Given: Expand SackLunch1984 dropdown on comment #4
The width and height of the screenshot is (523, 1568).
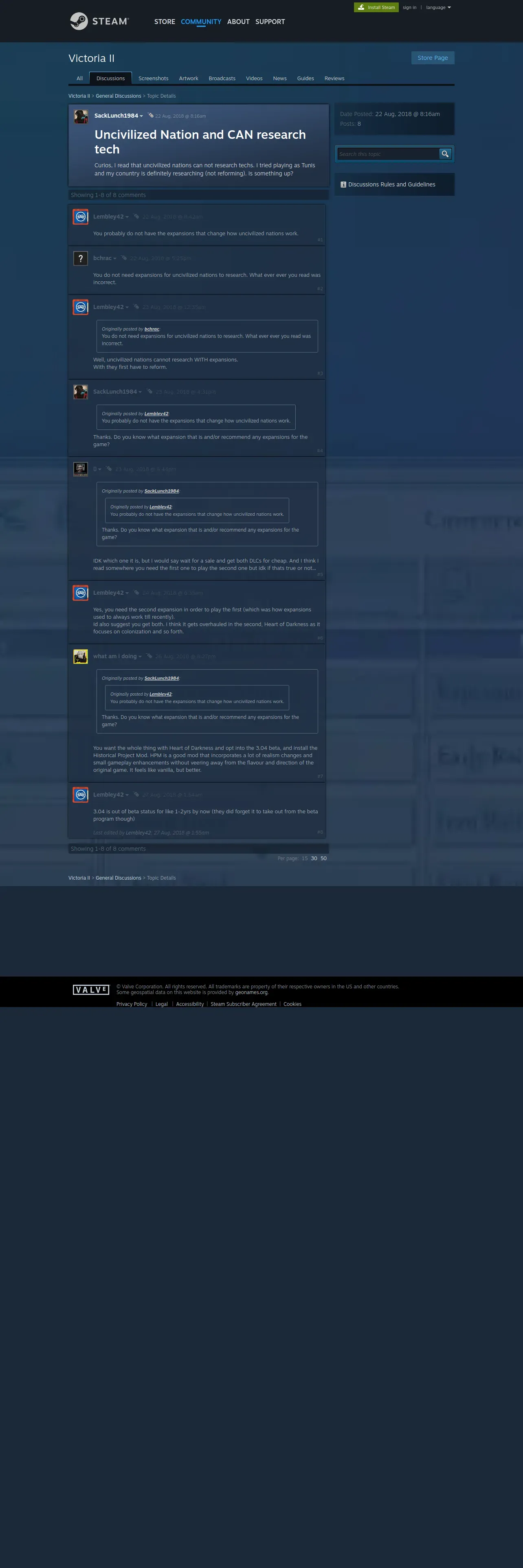Looking at the screenshot, I should [x=140, y=392].
